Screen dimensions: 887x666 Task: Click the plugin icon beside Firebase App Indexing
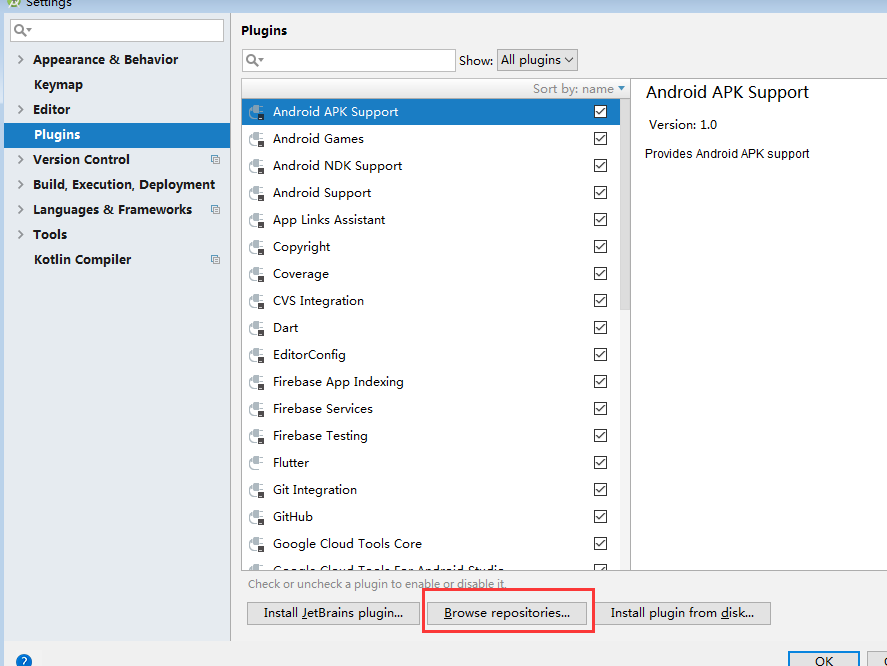(257, 382)
